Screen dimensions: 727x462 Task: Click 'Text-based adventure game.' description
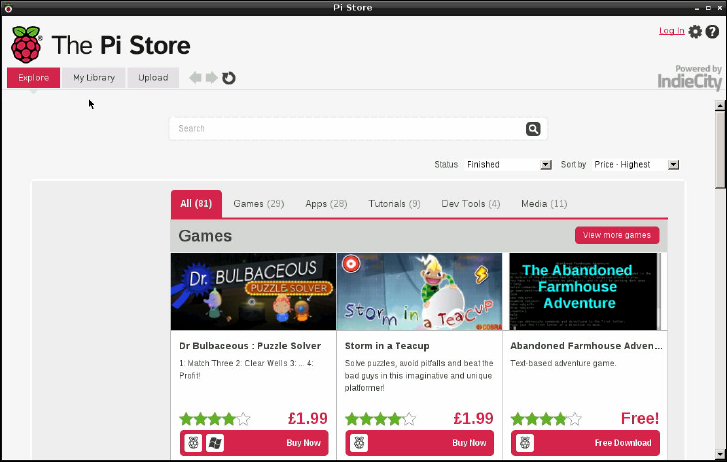pos(563,363)
